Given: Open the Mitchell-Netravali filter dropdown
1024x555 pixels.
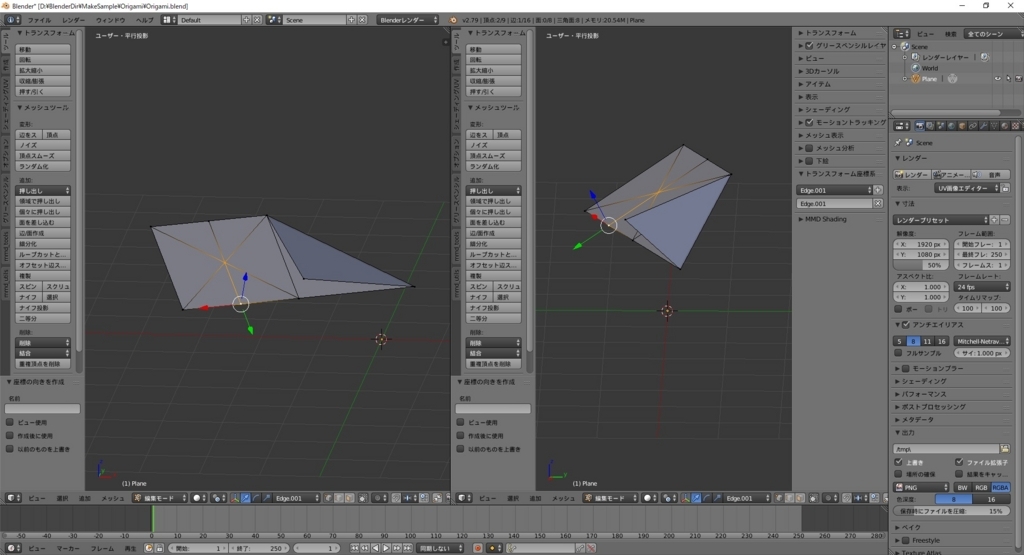Looking at the screenshot, I should (982, 341).
